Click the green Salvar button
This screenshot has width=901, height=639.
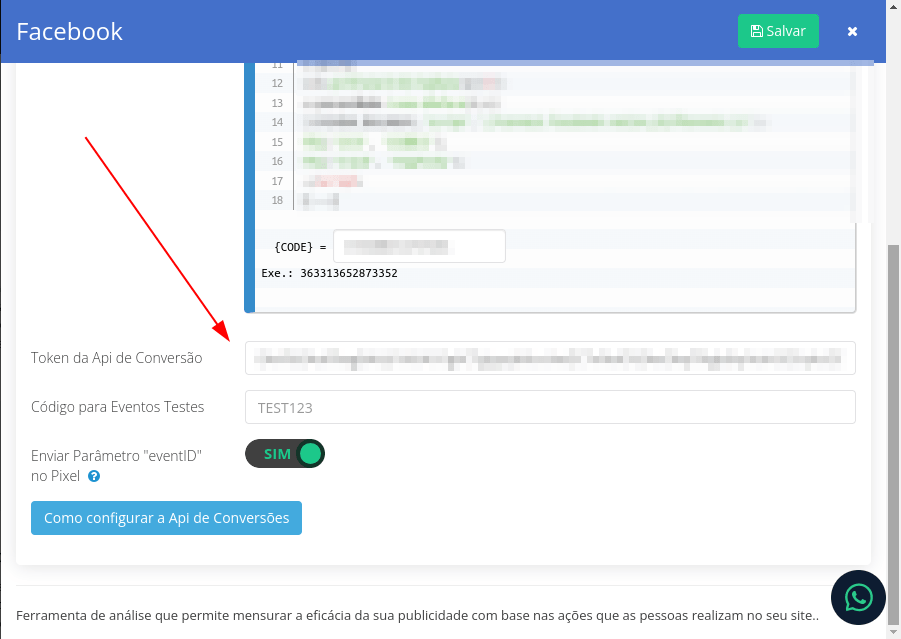point(778,31)
